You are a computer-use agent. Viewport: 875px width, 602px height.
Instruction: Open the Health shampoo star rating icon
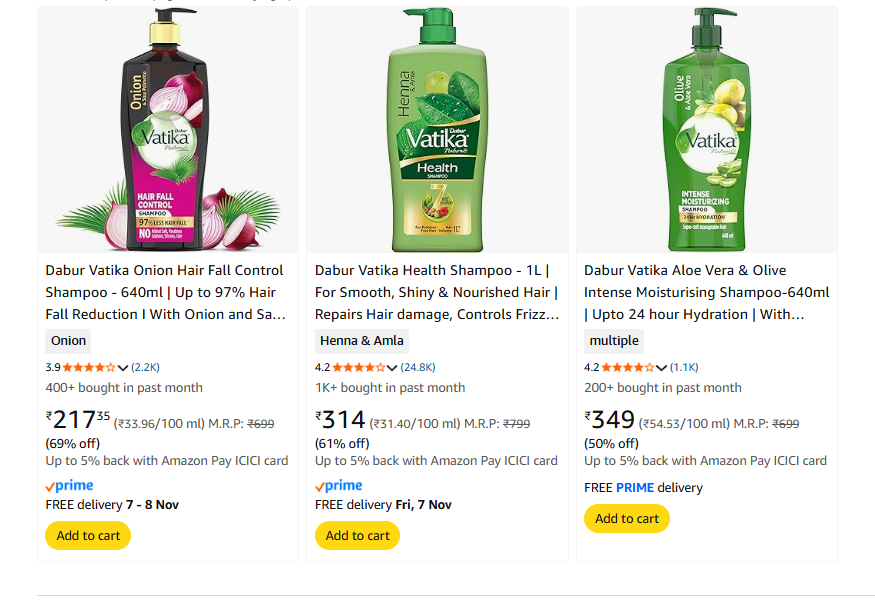tap(358, 367)
